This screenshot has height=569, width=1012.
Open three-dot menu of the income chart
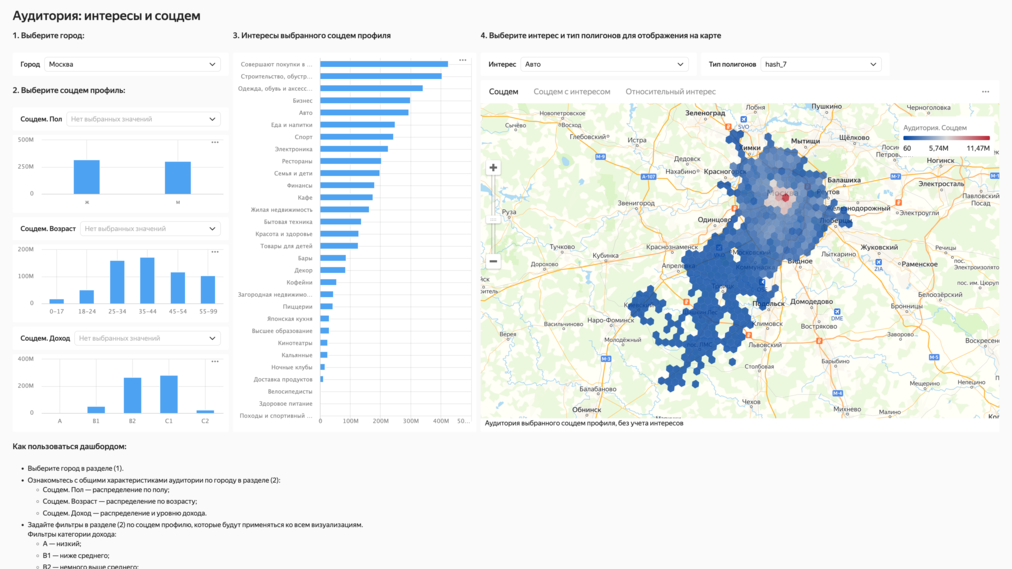(215, 362)
